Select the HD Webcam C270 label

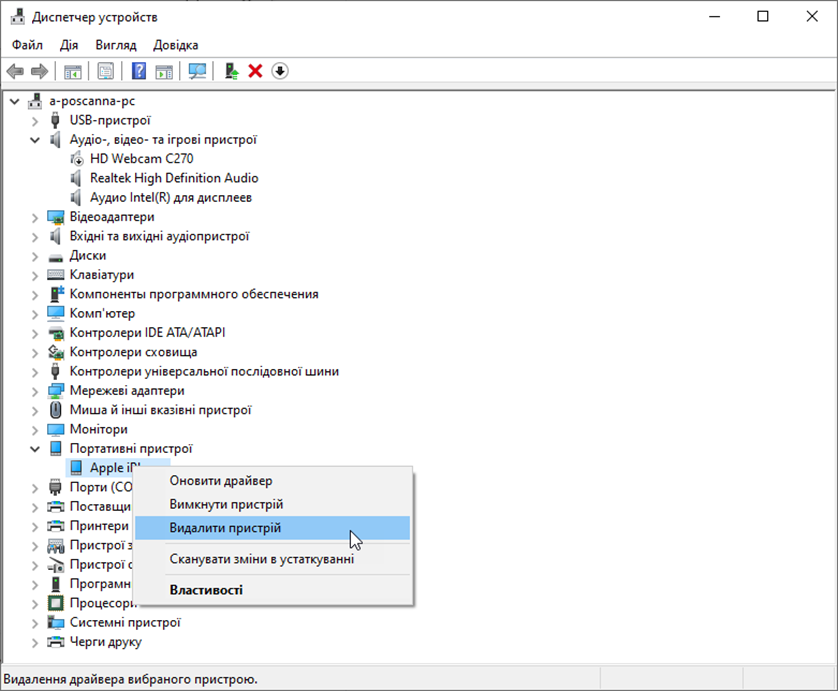[x=142, y=159]
